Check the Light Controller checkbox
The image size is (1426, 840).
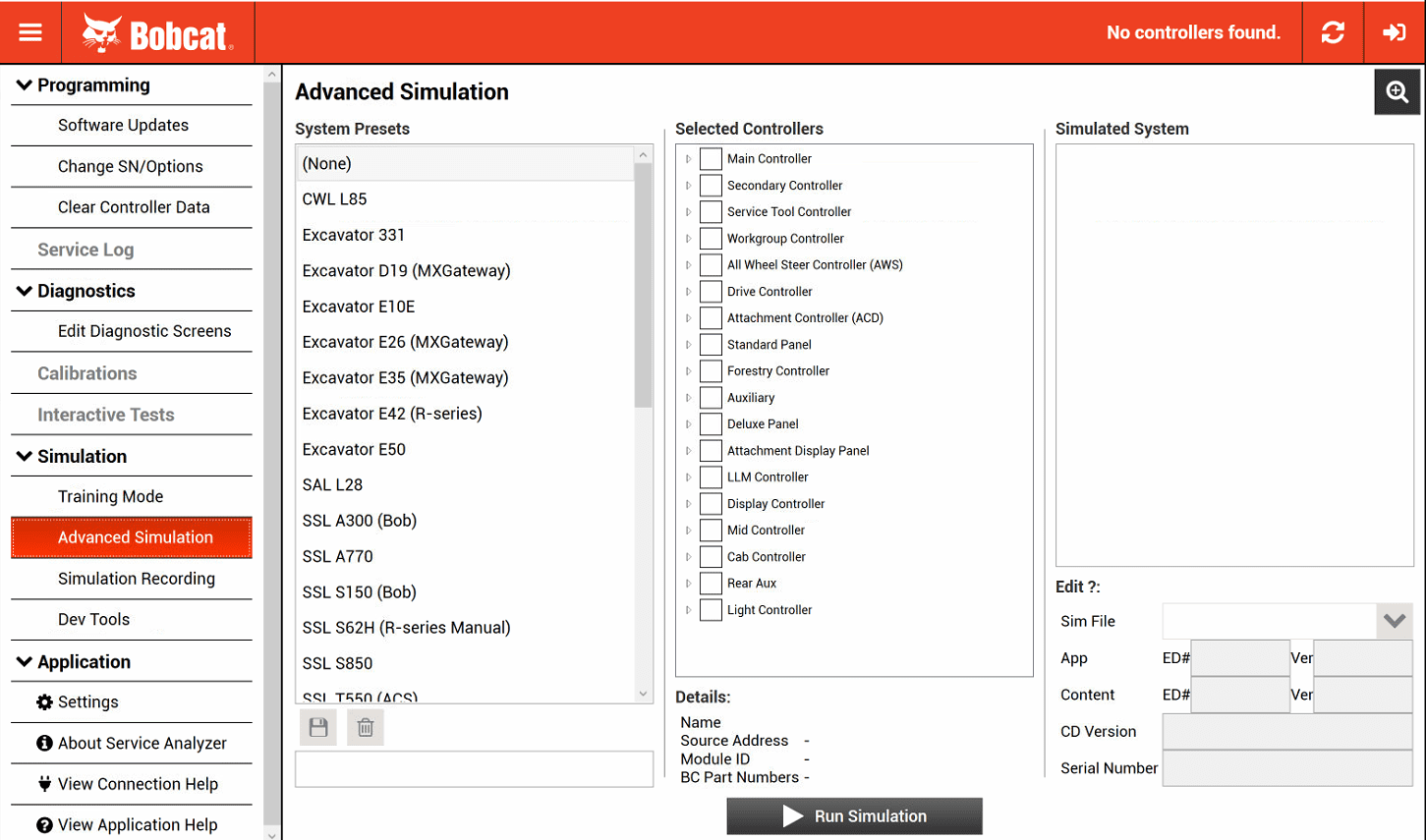click(711, 609)
